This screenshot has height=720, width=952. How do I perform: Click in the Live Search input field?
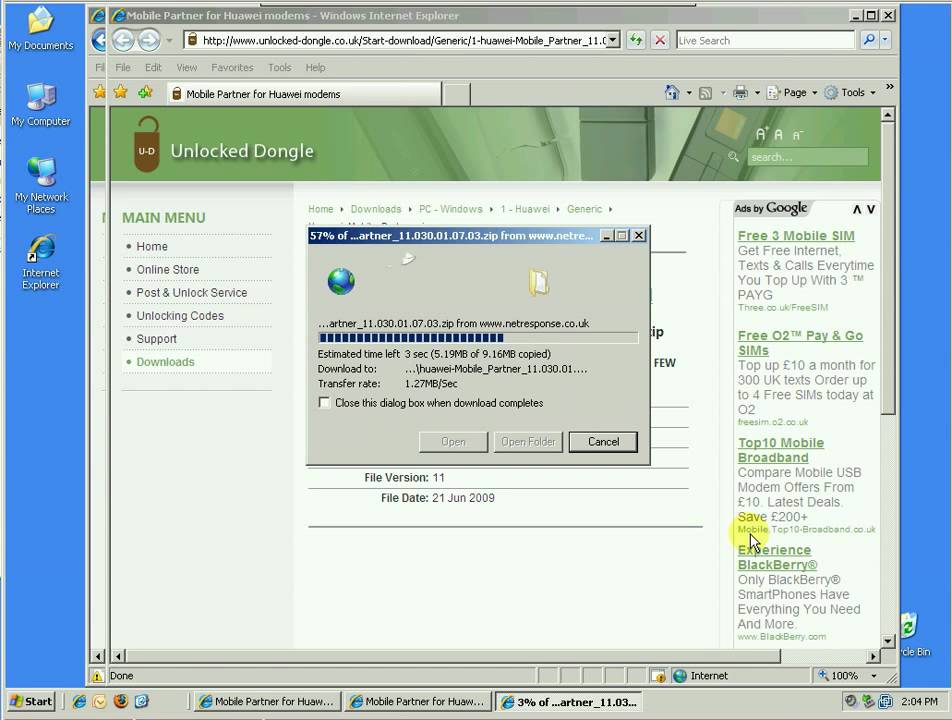(765, 41)
